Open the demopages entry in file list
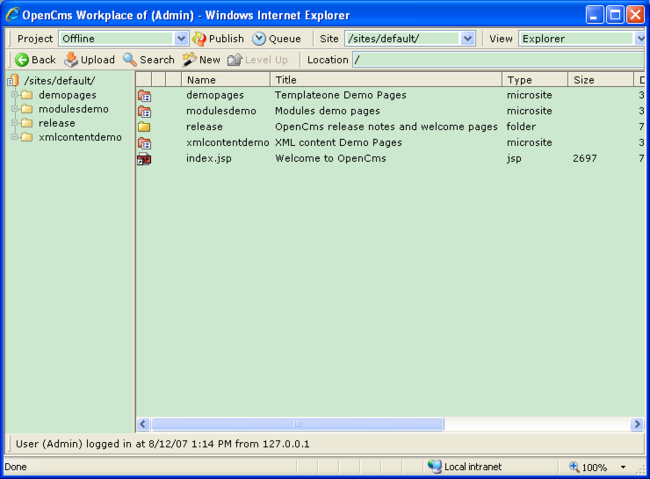This screenshot has height=479, width=650. 215,95
